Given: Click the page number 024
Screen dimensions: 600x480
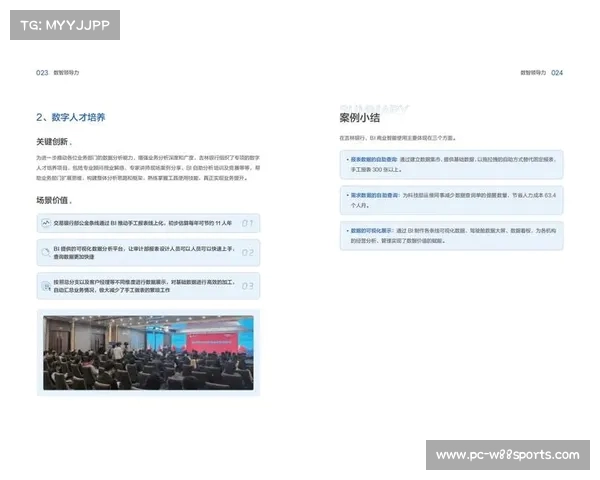Looking at the screenshot, I should (x=557, y=73).
